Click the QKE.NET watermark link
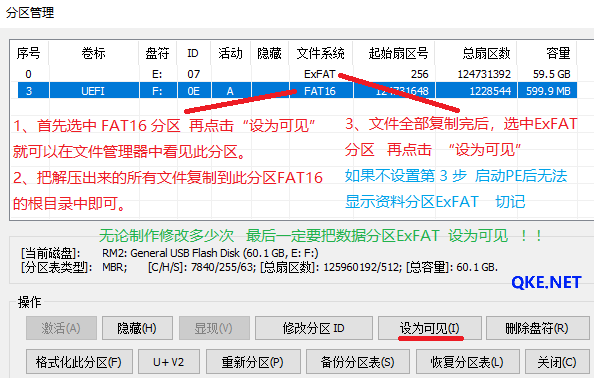This screenshot has height=378, width=594. tap(546, 283)
